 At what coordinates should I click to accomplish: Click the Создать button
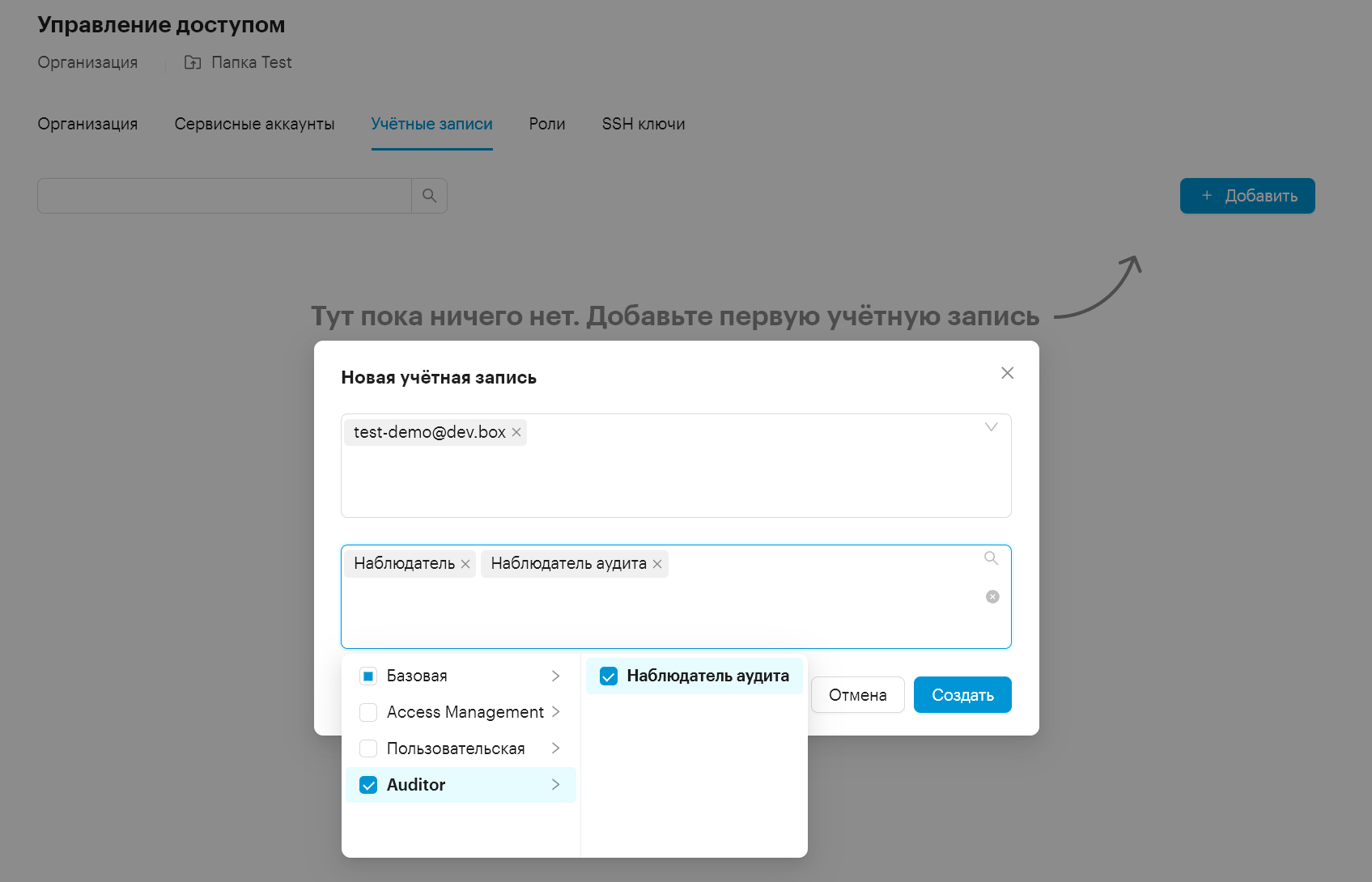(962, 695)
